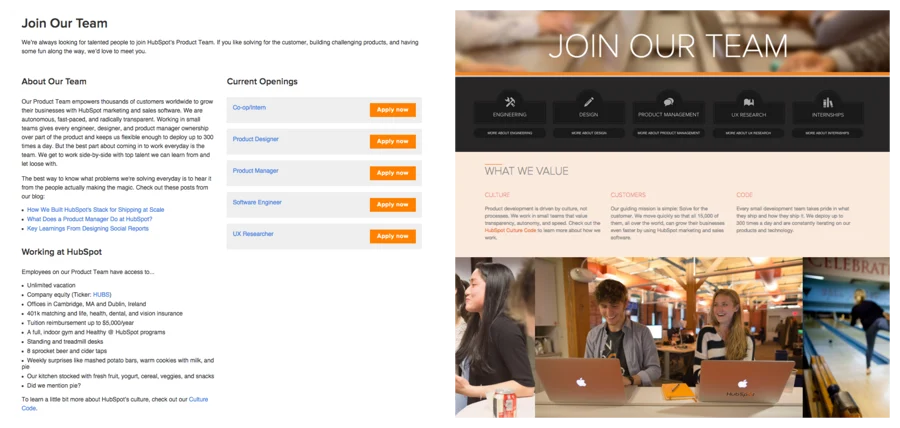The width and height of the screenshot is (900, 428).
Task: Open What Does a Product Manager Do link
Action: click(90, 219)
